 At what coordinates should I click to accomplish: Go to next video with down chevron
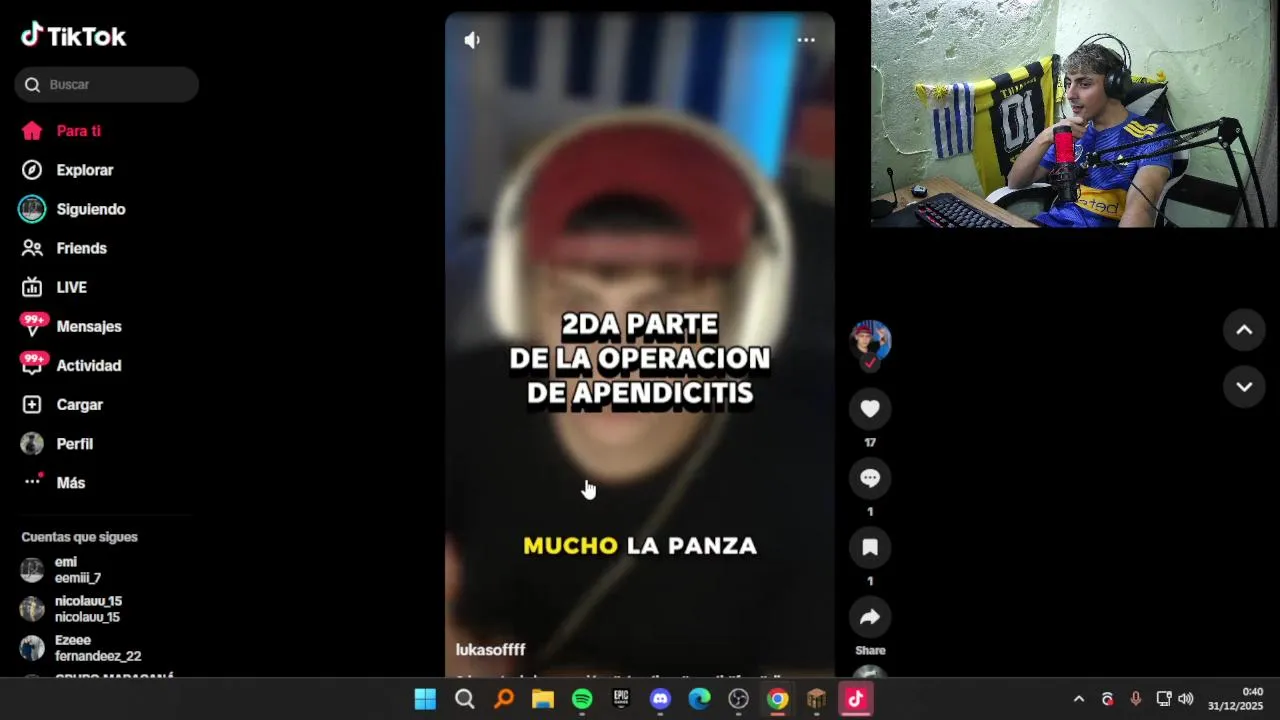(1244, 387)
